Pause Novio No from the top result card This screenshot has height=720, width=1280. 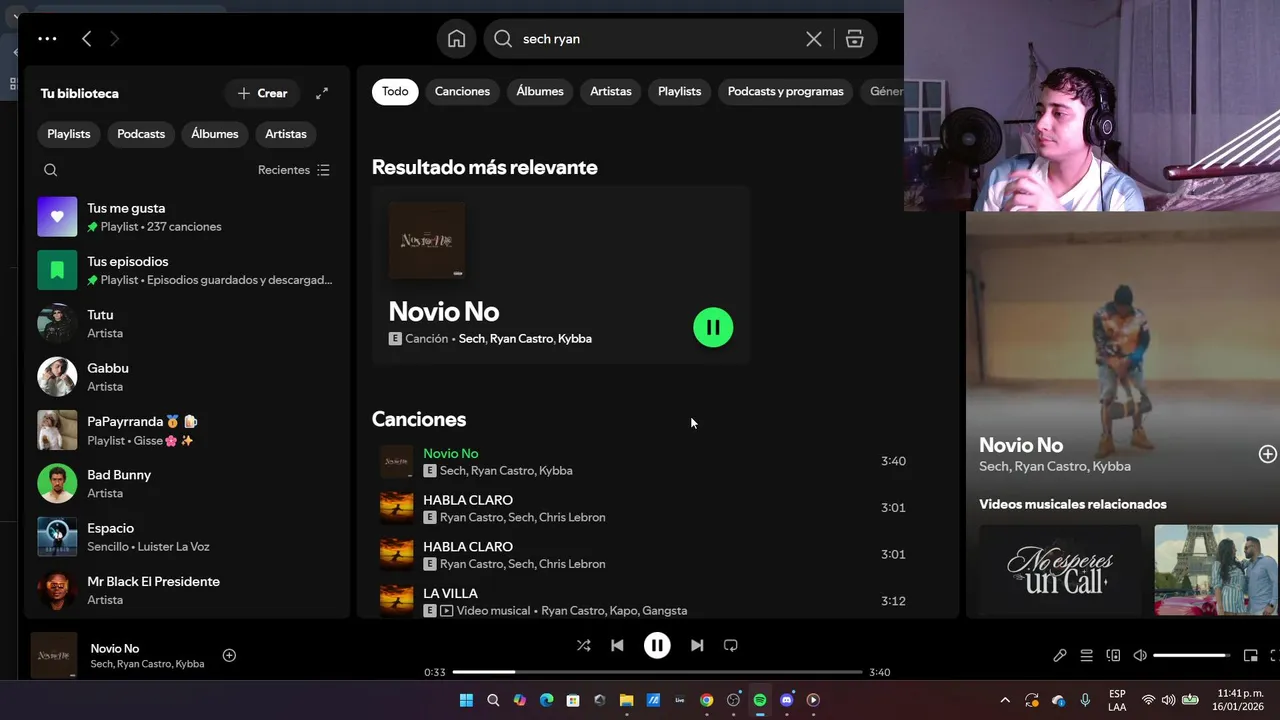[x=713, y=327]
